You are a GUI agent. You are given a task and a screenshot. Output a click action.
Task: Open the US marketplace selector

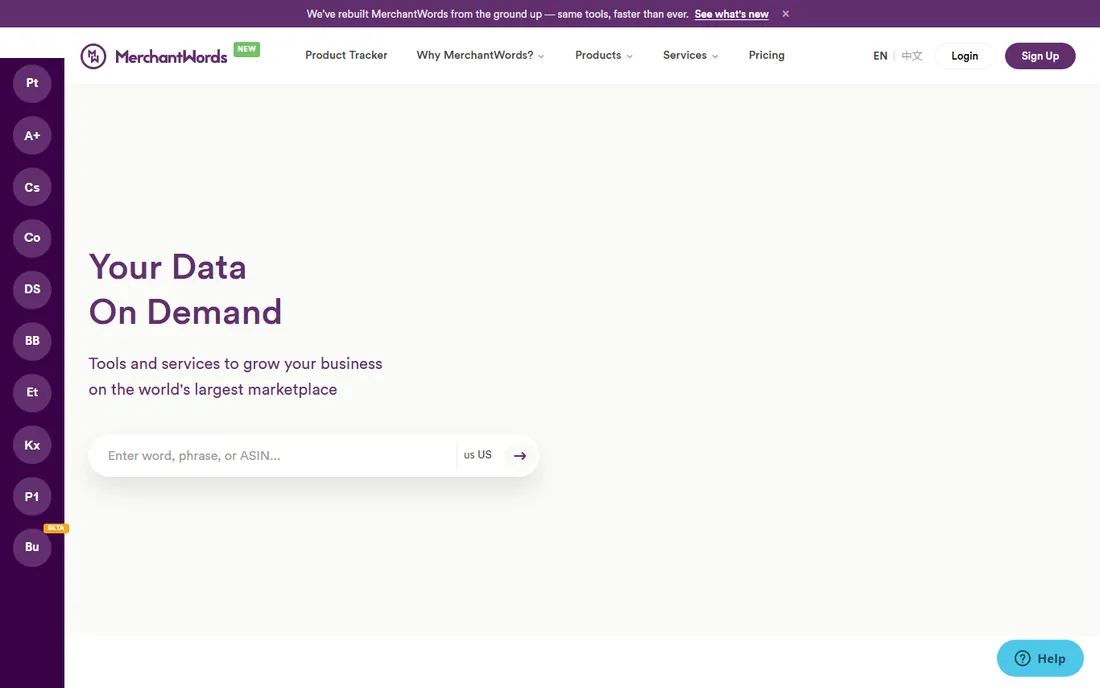(x=478, y=455)
